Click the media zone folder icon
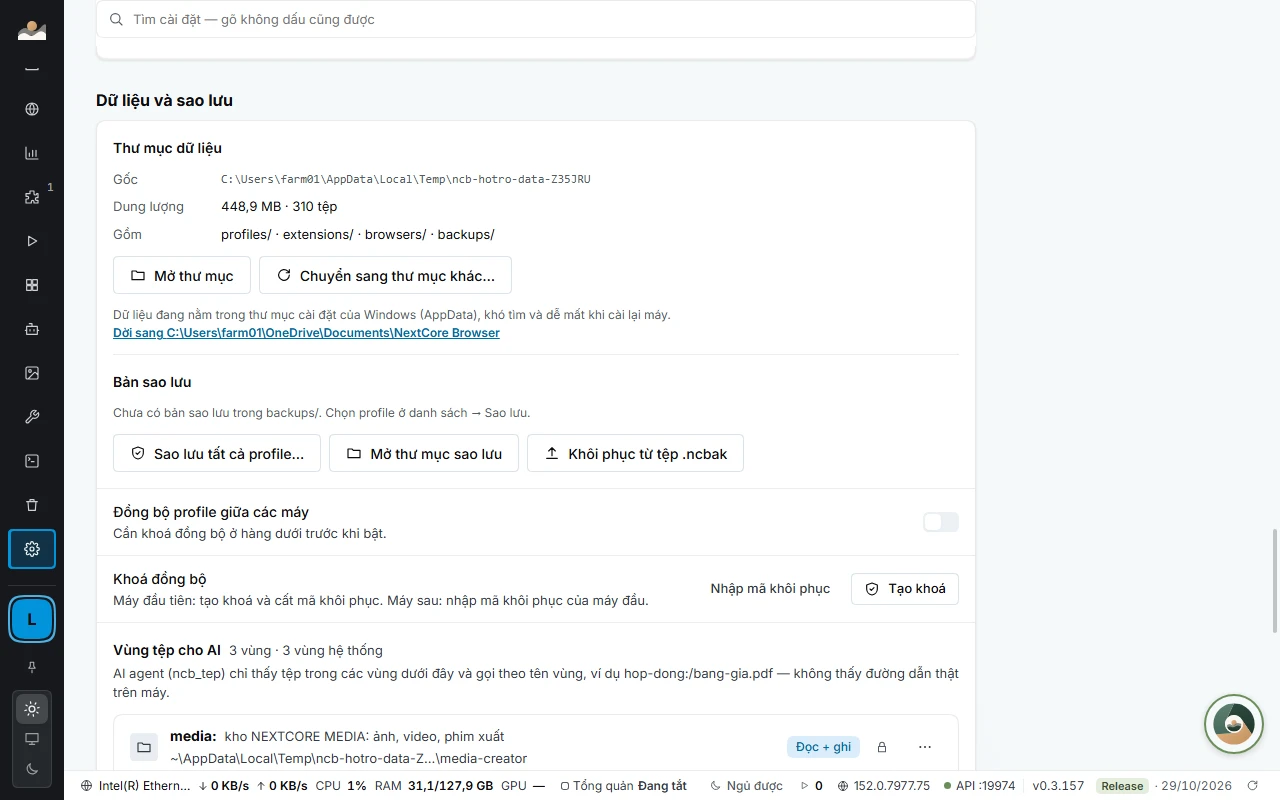The image size is (1280, 800). point(144,747)
